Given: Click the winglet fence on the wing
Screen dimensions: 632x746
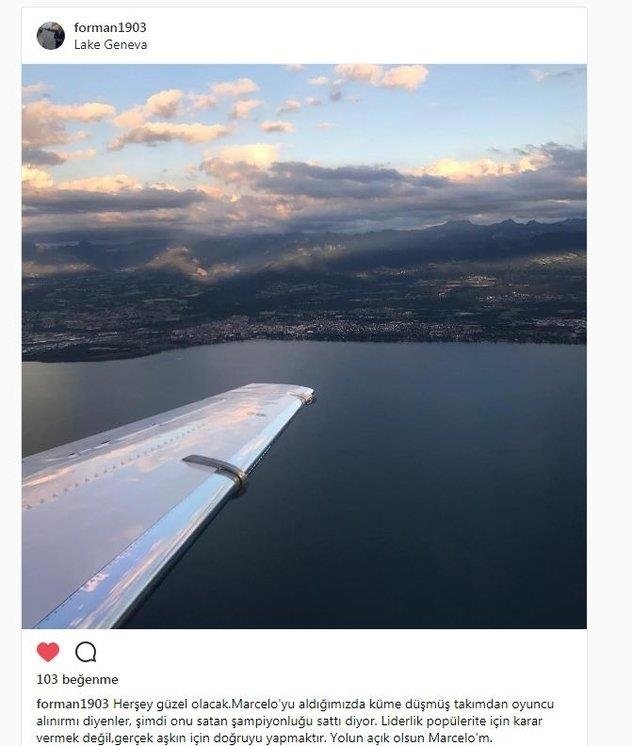Looking at the screenshot, I should (x=217, y=469).
